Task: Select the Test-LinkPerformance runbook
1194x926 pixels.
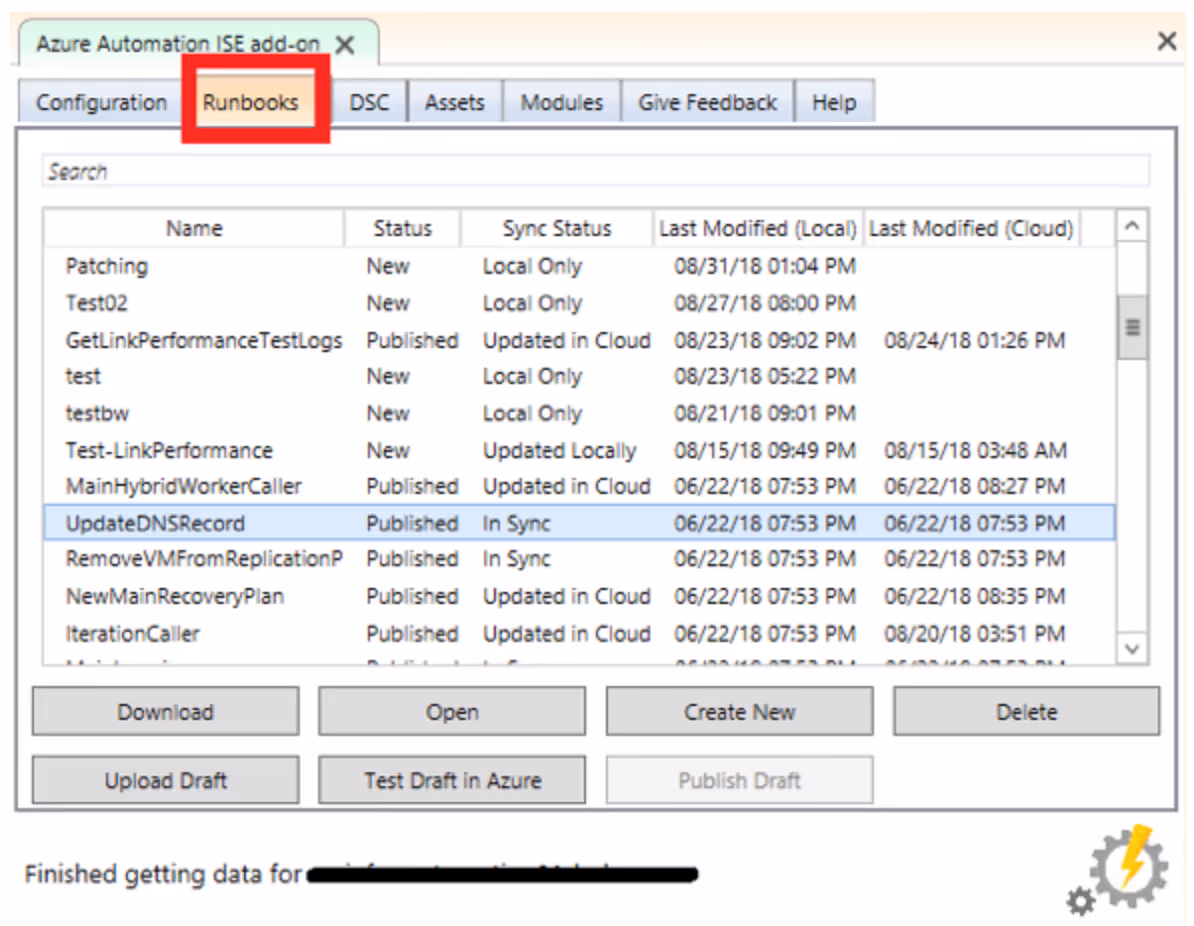Action: coord(579,449)
